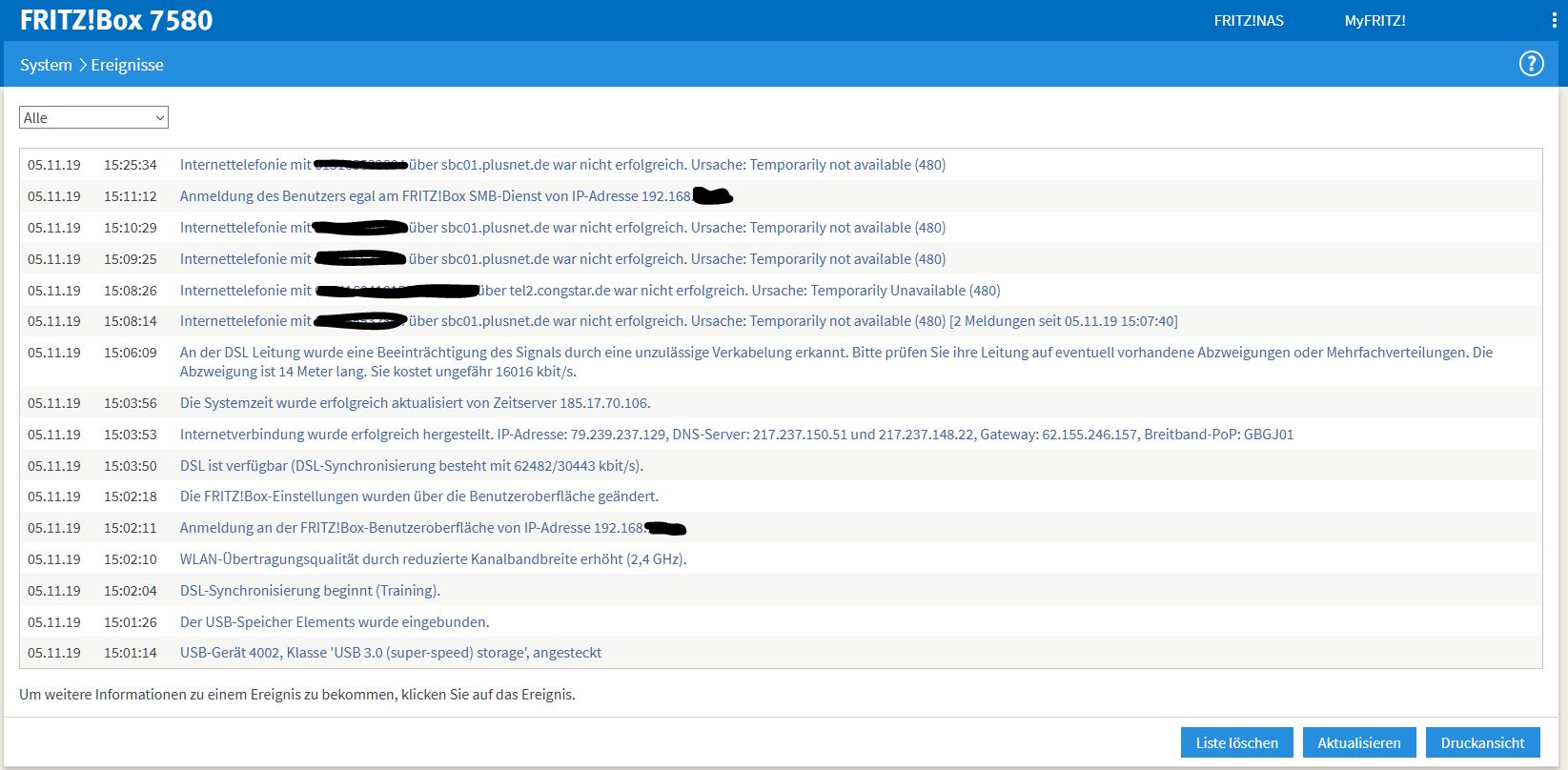Click 'DSL-Synchronisierung beginnt (Training)' event

click(310, 590)
